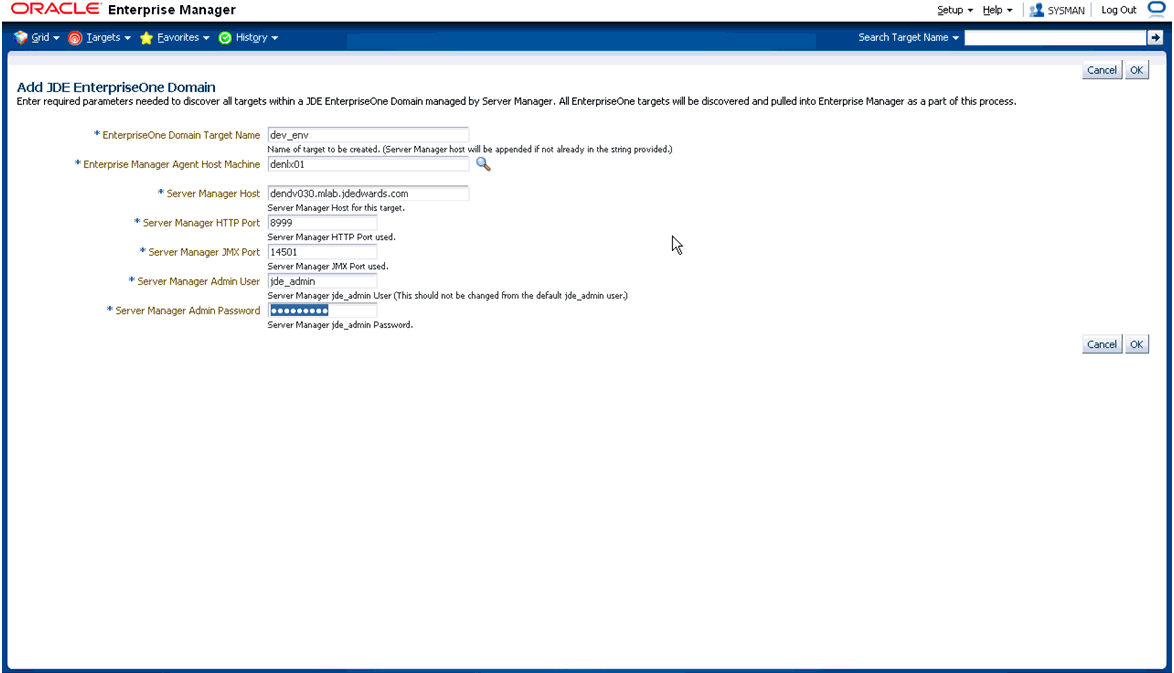Focus the Search Target Name field

[1055, 37]
